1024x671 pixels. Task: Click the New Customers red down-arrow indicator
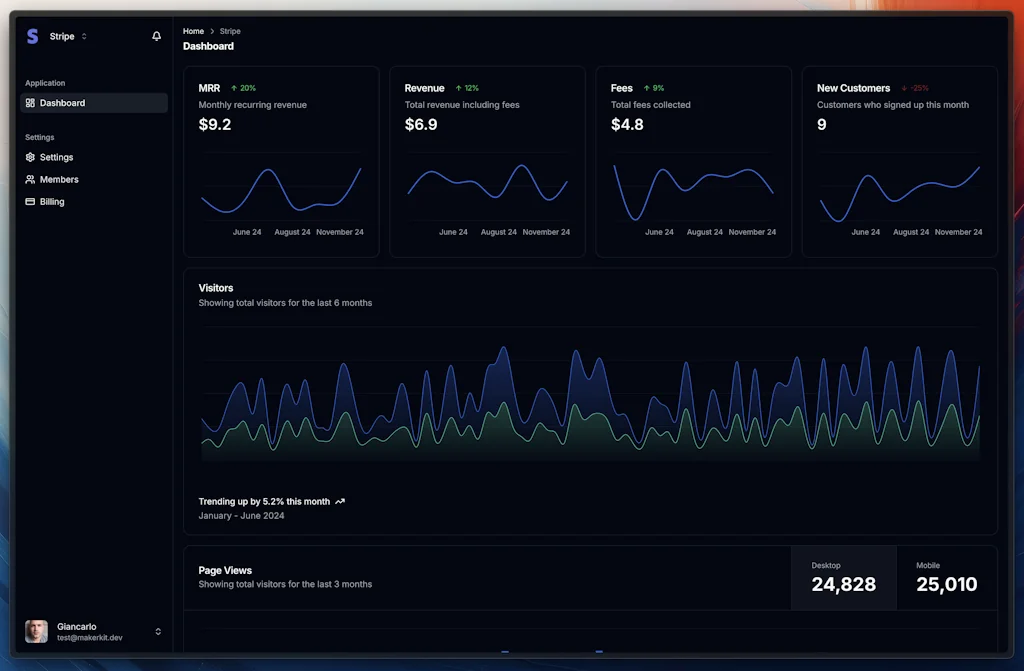pyautogui.click(x=904, y=88)
